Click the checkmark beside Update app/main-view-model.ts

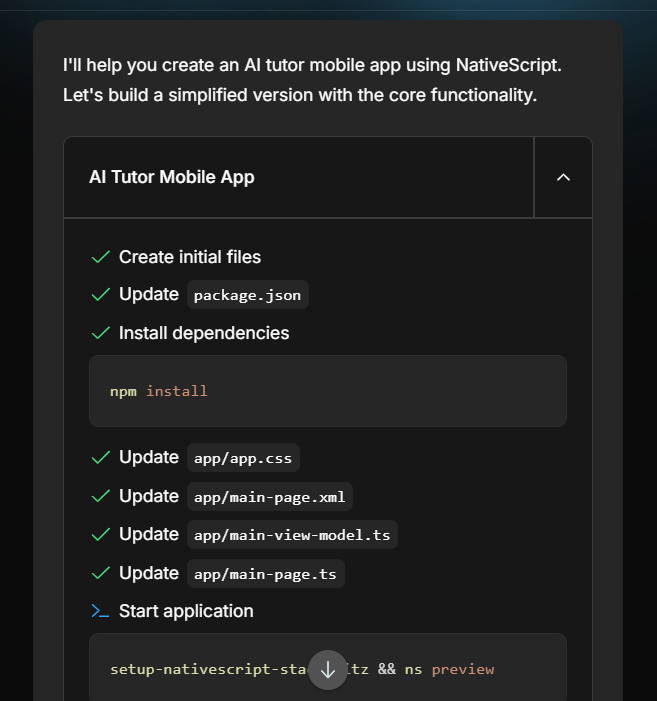[101, 534]
